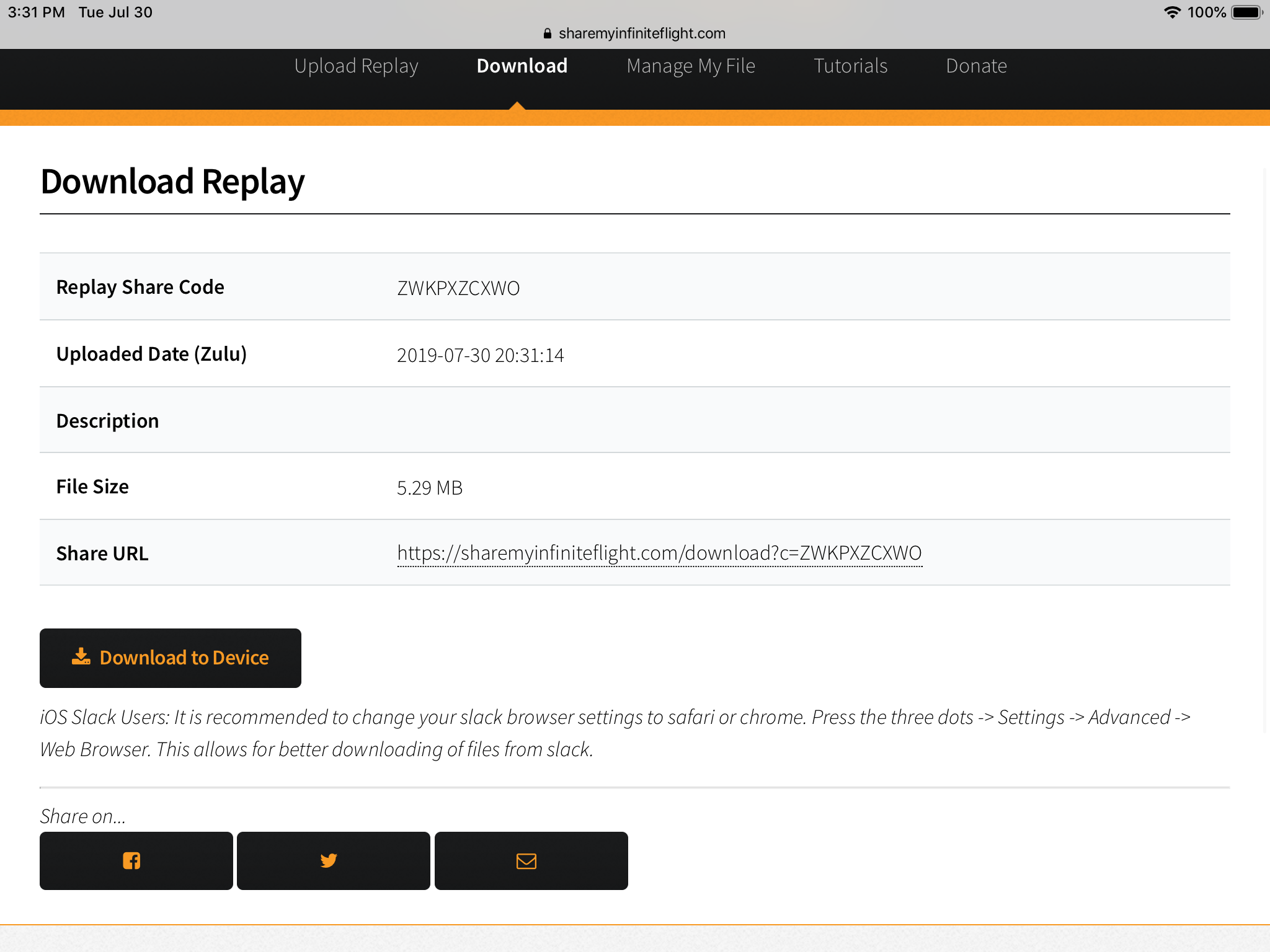Viewport: 1270px width, 952px height.
Task: Open the Donate page
Action: [x=976, y=66]
